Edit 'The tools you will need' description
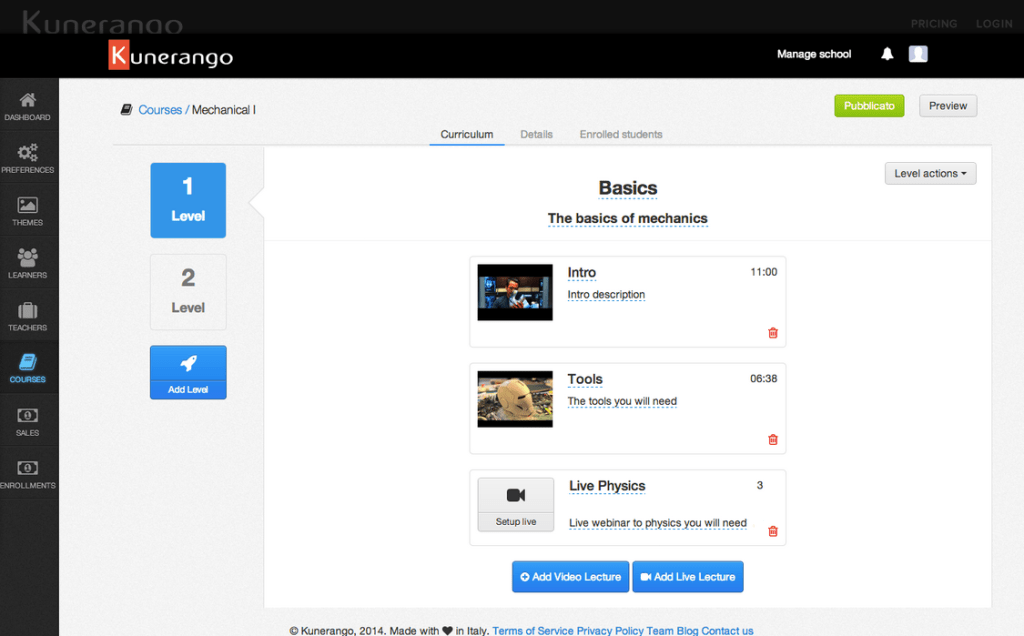 click(622, 401)
